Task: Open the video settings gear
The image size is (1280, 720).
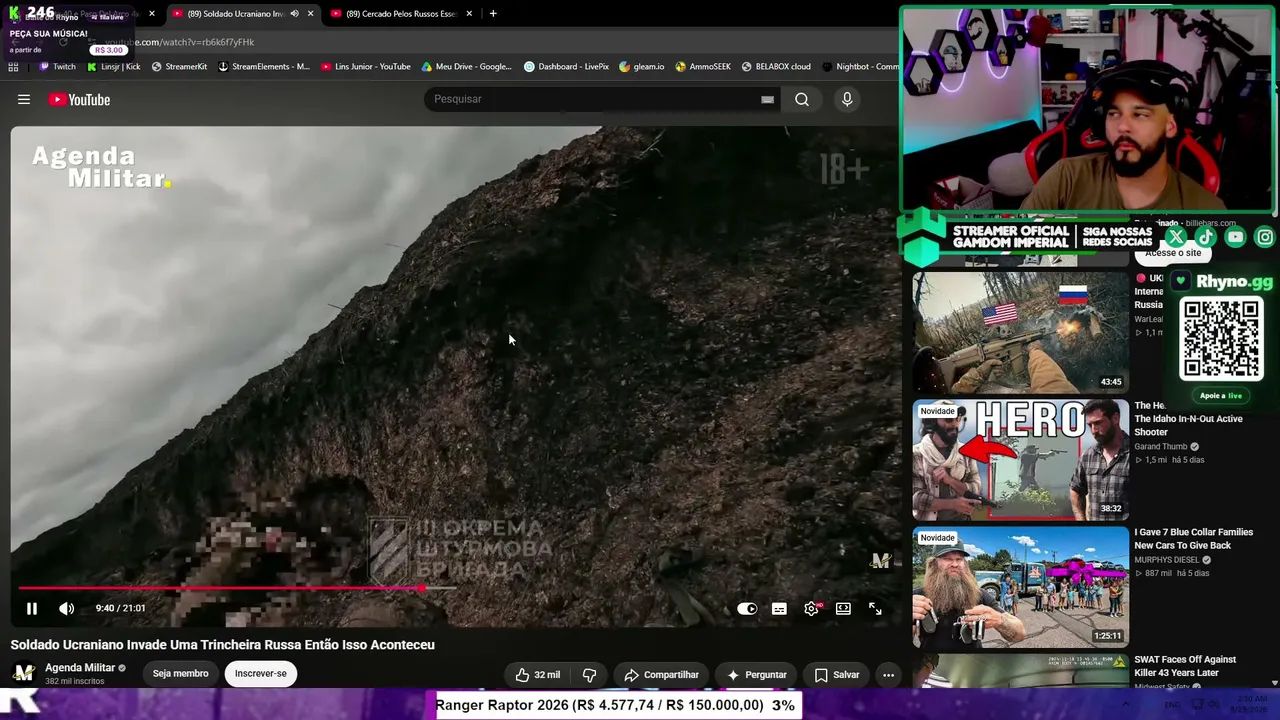Action: (x=811, y=608)
